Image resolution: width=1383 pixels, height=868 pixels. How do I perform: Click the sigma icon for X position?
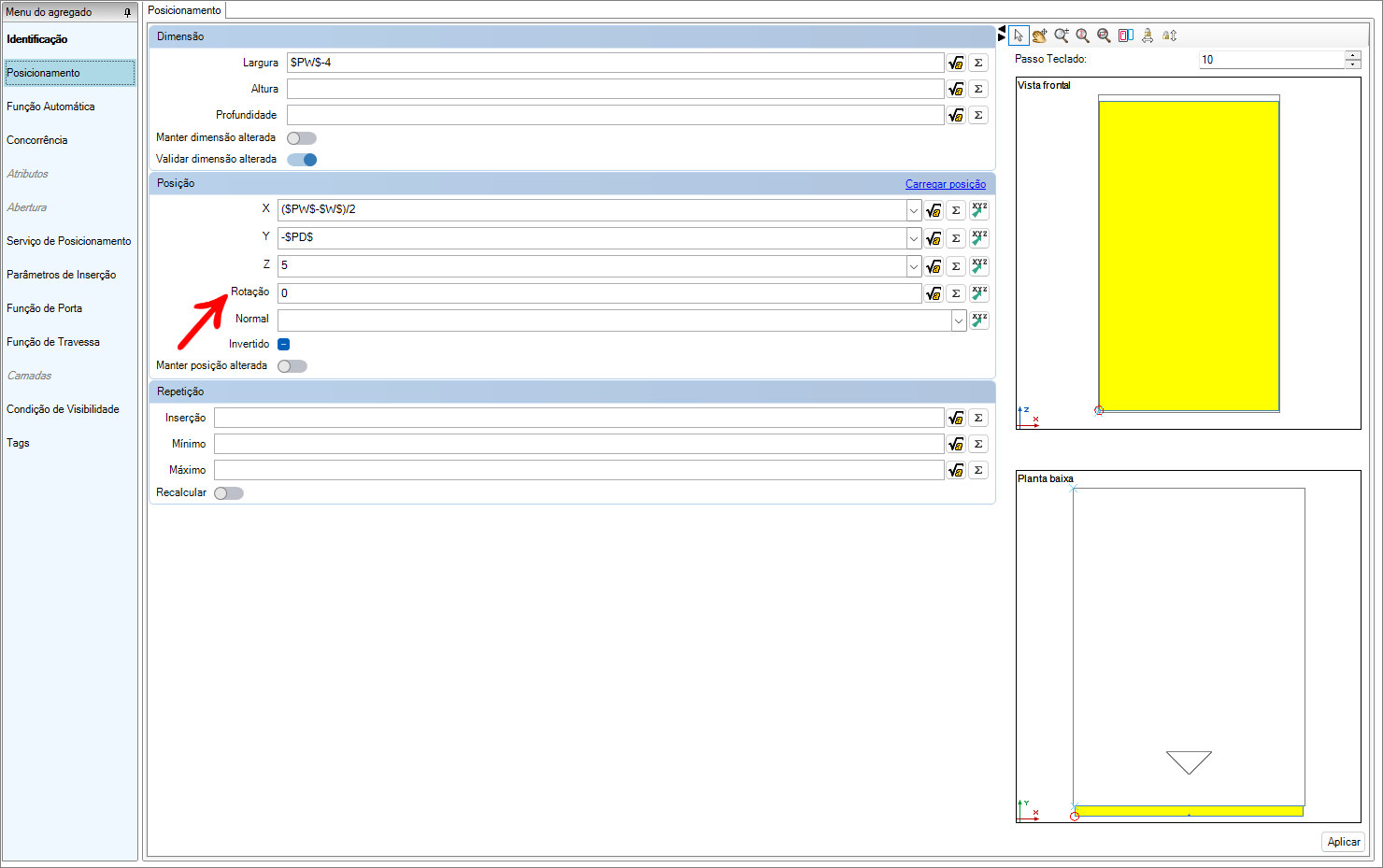(x=956, y=210)
